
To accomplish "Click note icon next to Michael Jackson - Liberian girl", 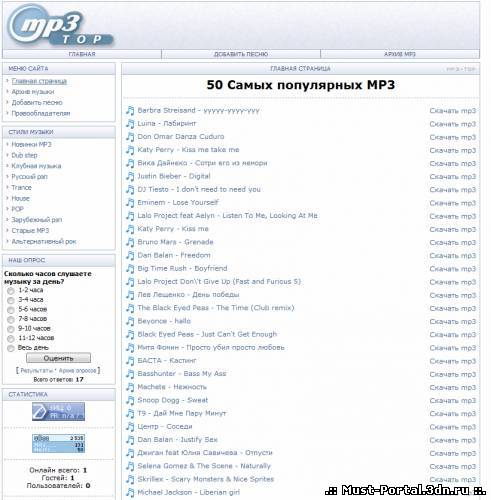I will click(130, 492).
